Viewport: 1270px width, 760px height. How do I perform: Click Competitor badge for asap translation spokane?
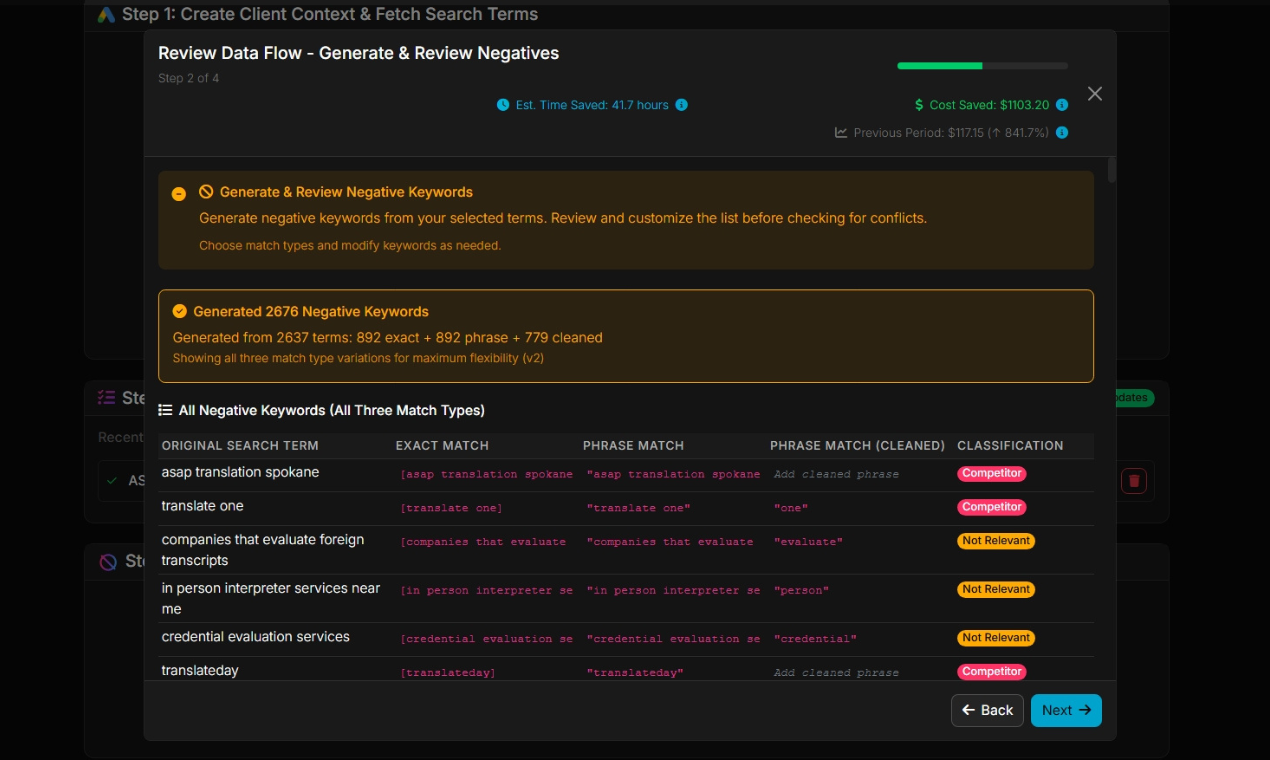[x=991, y=474]
